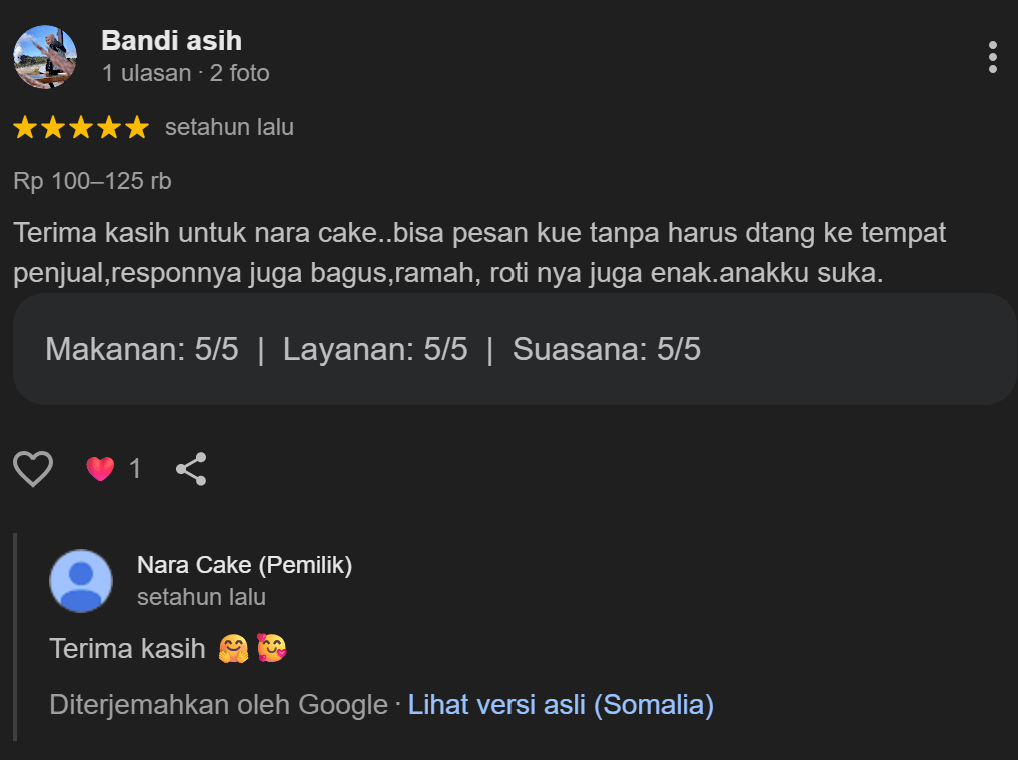This screenshot has height=760, width=1018.
Task: Select the Rp 100–125 rb price label
Action: pyautogui.click(x=92, y=180)
